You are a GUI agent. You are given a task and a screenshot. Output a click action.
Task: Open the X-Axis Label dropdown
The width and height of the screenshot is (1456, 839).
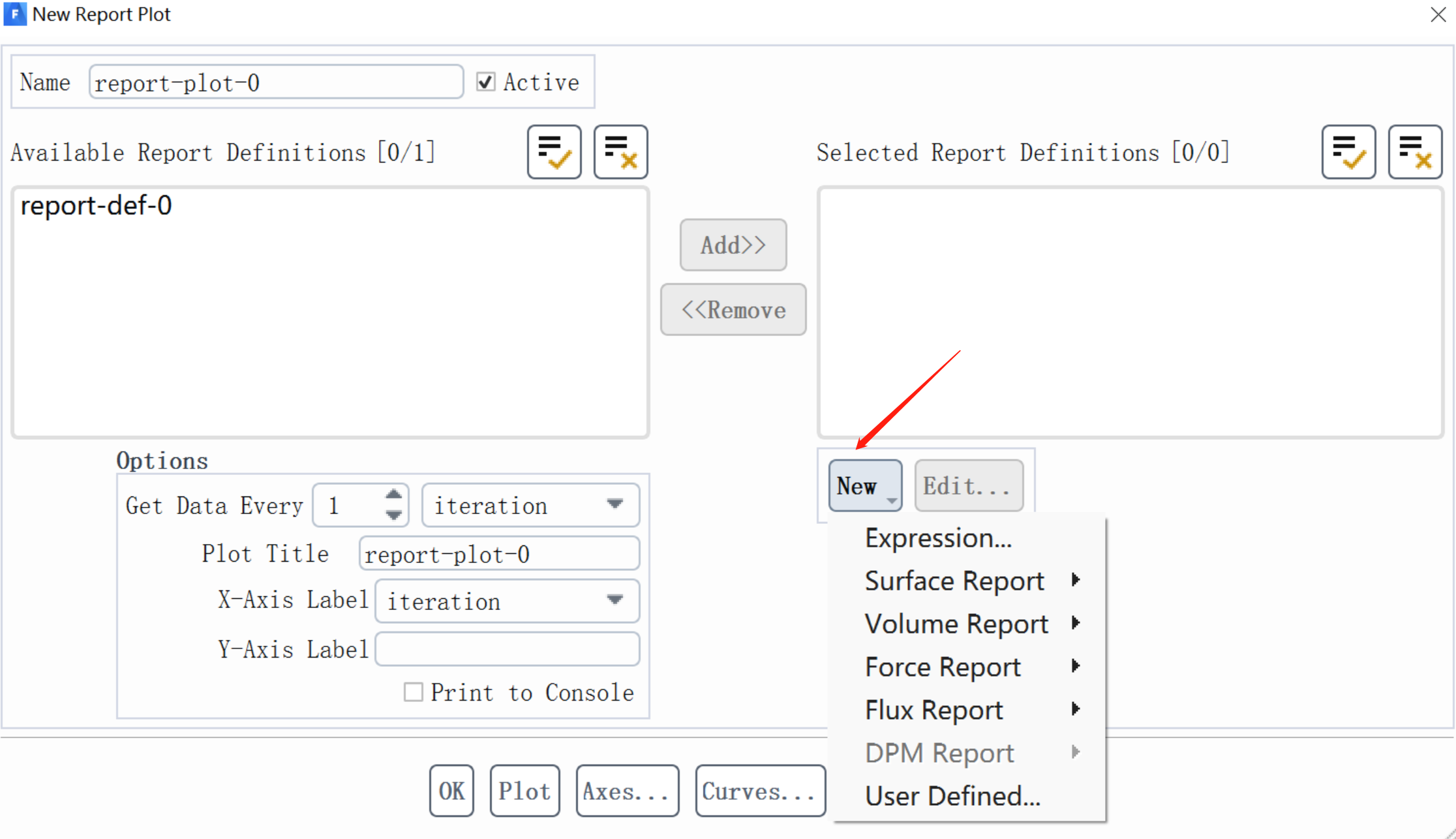tap(507, 600)
